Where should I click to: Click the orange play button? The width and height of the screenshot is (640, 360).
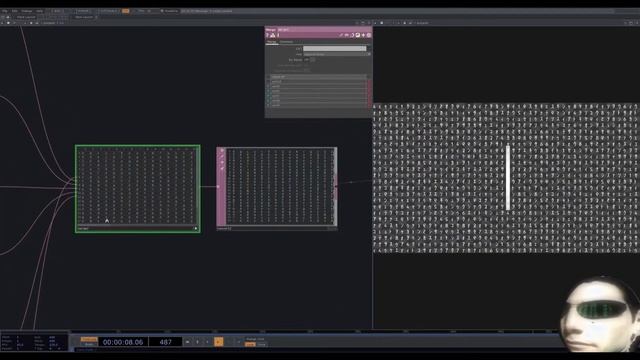point(219,342)
